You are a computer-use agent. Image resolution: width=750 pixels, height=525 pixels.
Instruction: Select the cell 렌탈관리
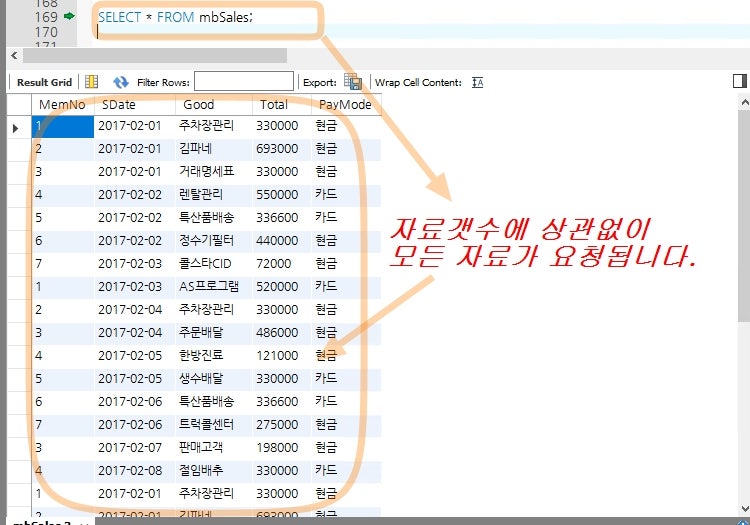[x=213, y=195]
